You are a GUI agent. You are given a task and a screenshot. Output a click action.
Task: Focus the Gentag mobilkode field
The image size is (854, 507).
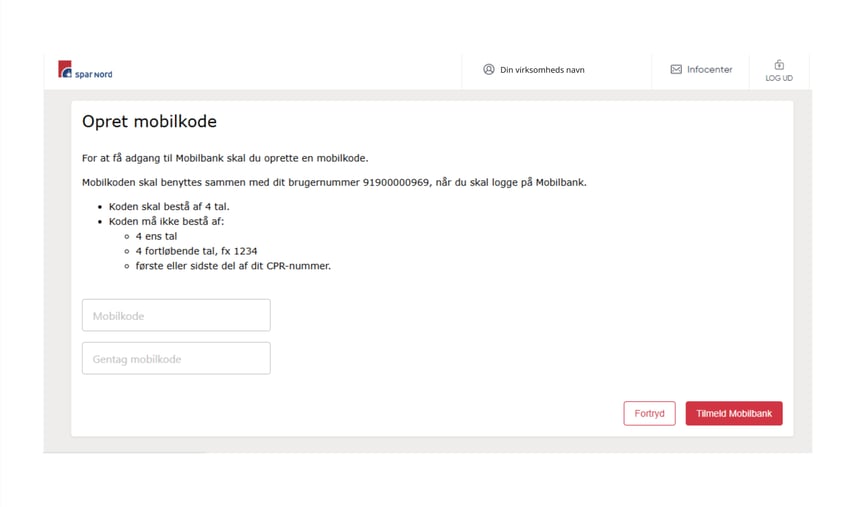176,358
